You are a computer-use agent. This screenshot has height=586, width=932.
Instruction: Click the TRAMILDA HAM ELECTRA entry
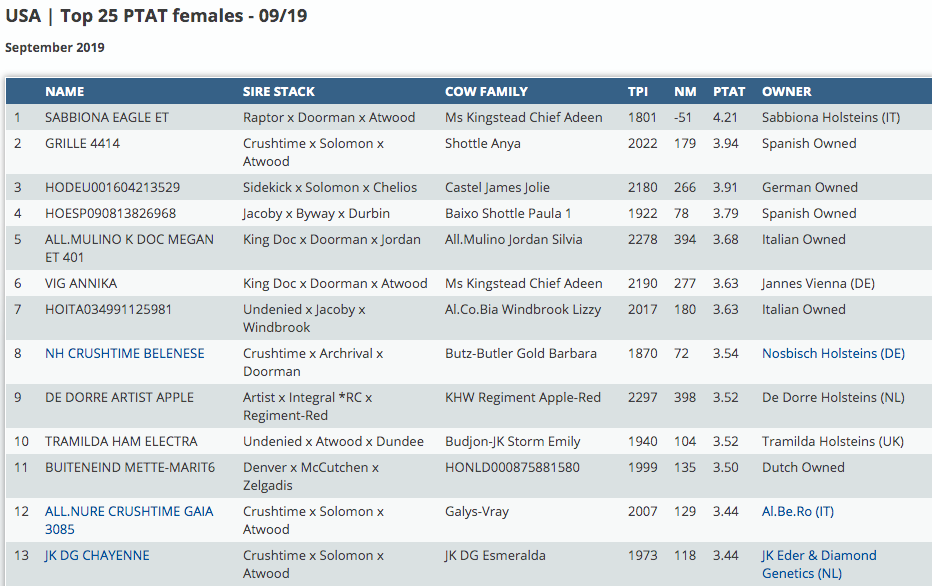pos(121,441)
